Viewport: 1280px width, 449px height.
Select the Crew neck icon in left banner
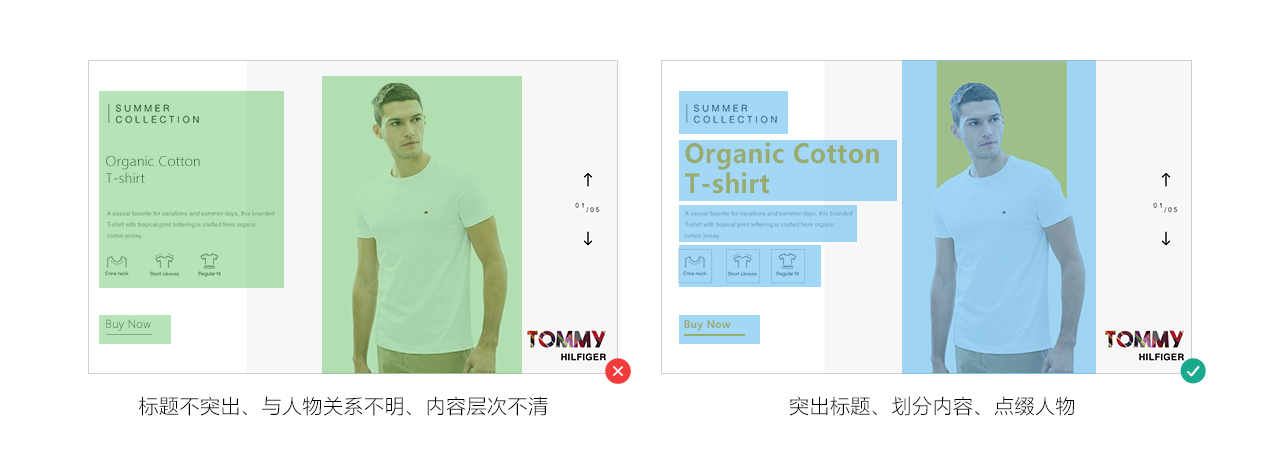click(117, 261)
